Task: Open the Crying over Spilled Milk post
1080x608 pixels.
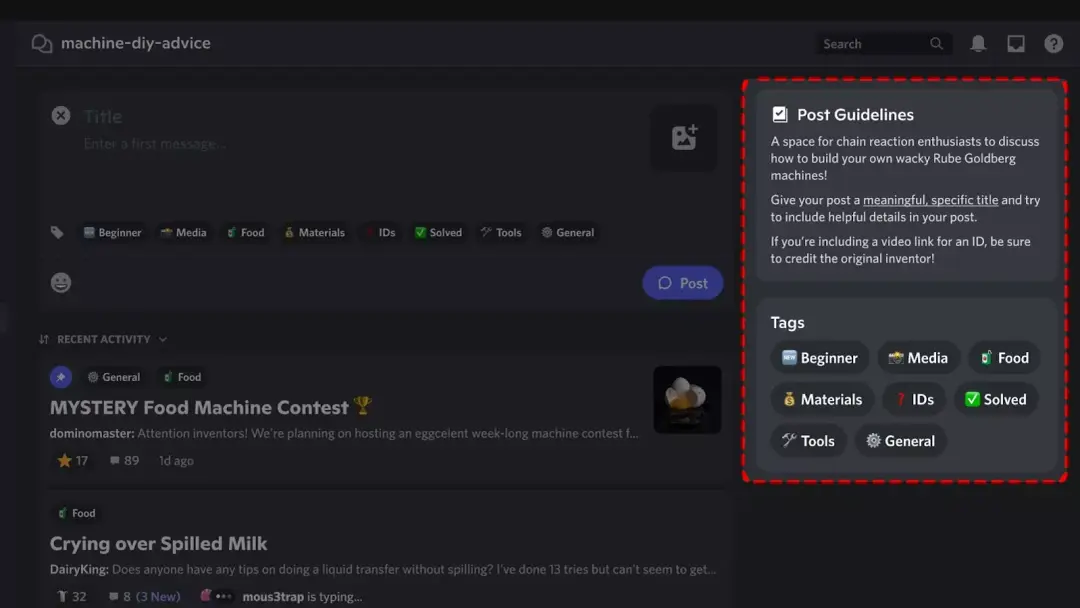Action: pyautogui.click(x=158, y=544)
